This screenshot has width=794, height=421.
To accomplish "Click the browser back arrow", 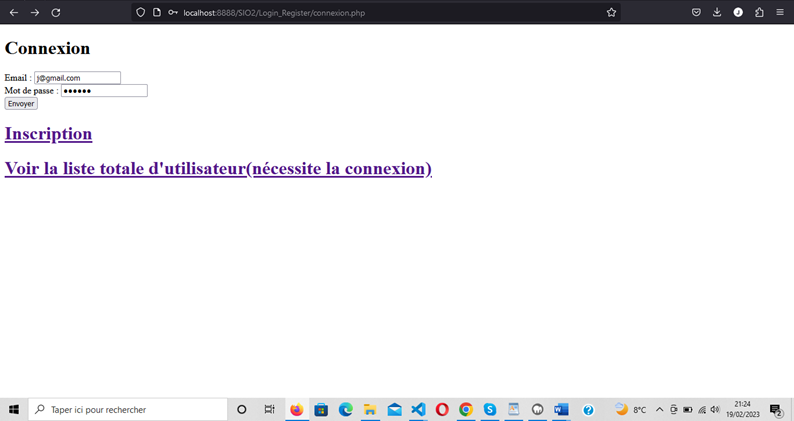I will [14, 12].
